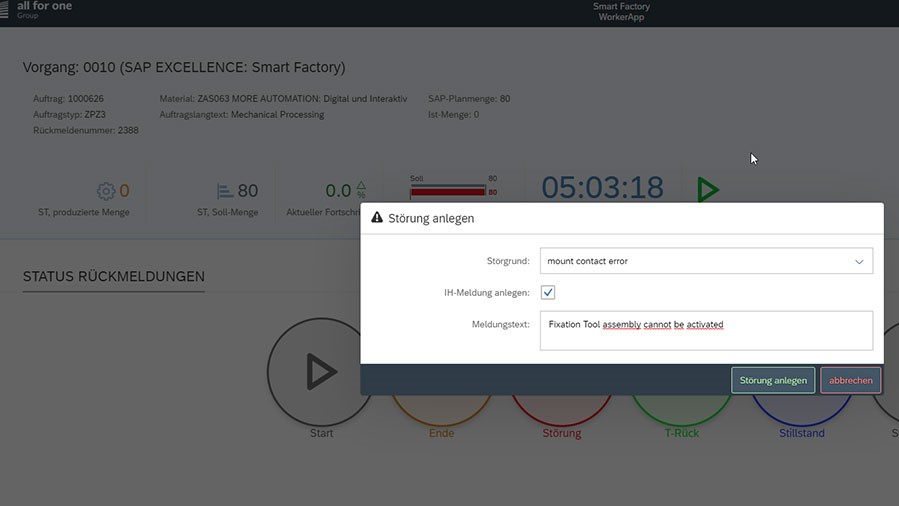Select the blue Stillstand circle
Image resolution: width=899 pixels, height=506 pixels.
800,411
